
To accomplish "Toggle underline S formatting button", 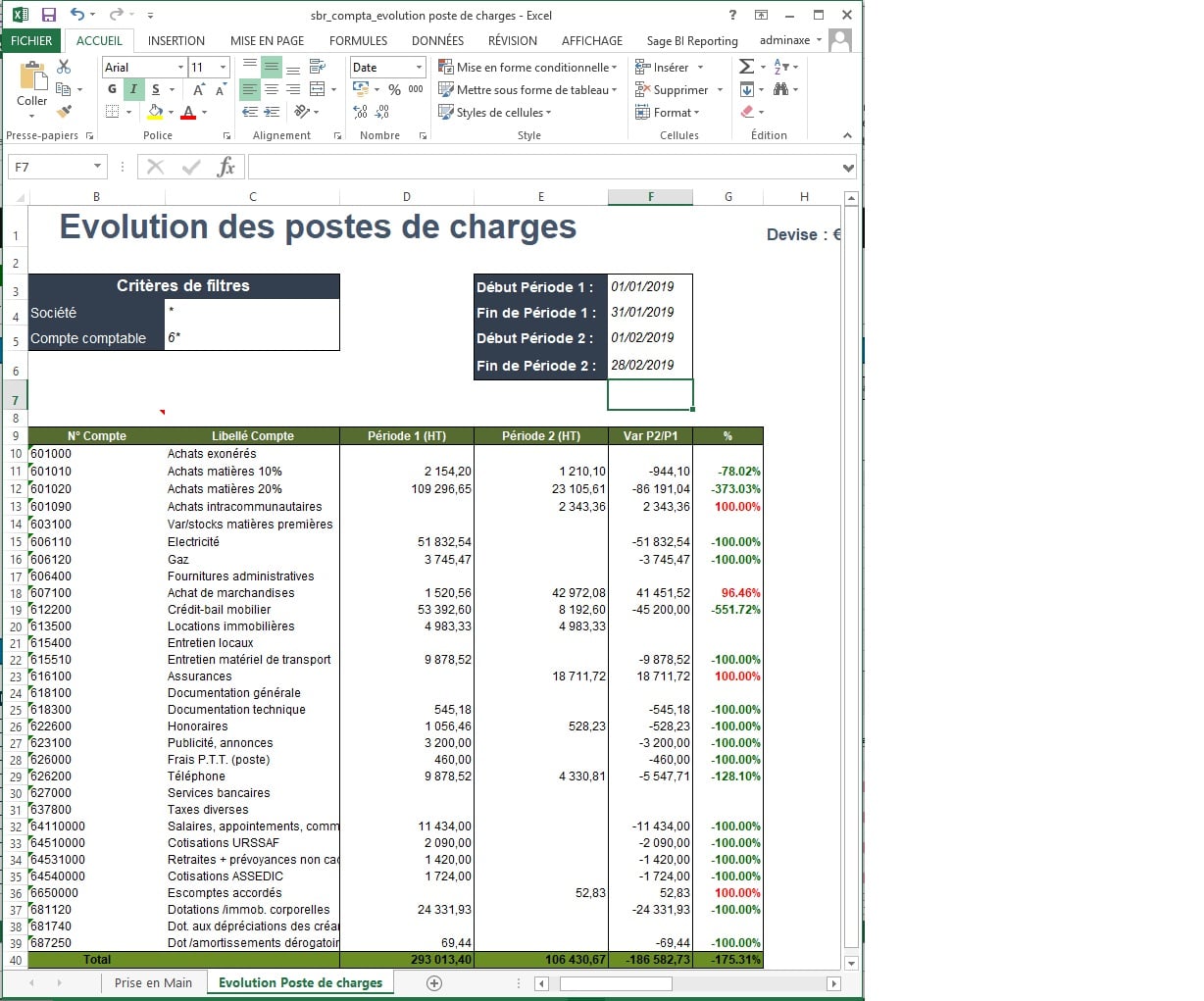I will (x=155, y=89).
